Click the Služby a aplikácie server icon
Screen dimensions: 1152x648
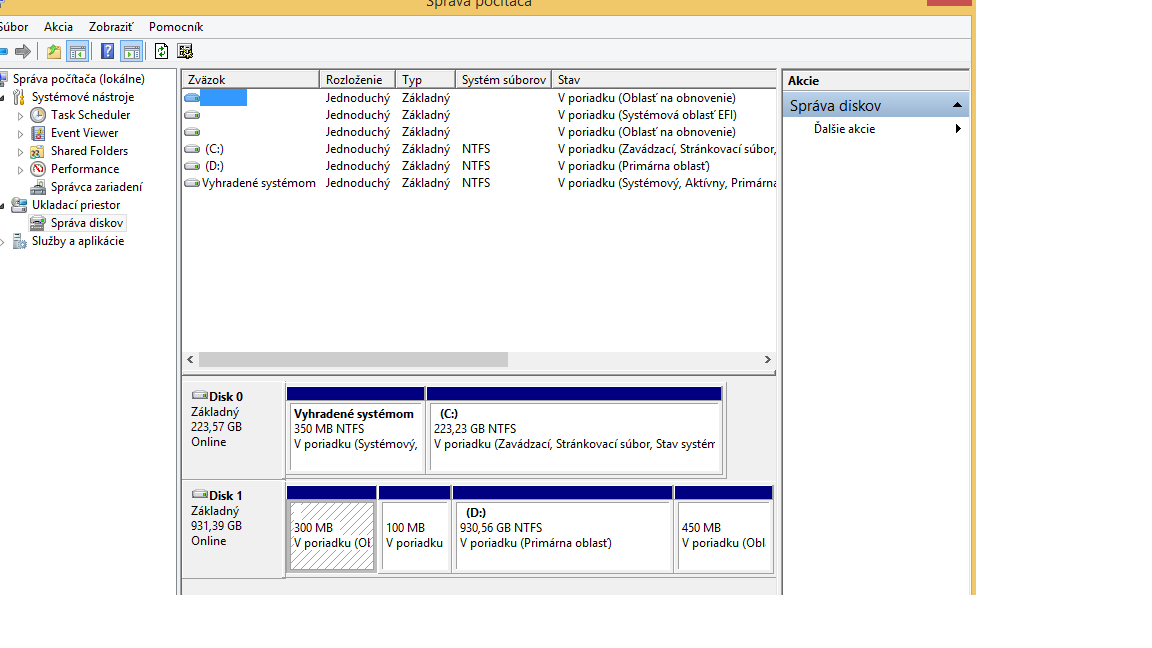19,241
